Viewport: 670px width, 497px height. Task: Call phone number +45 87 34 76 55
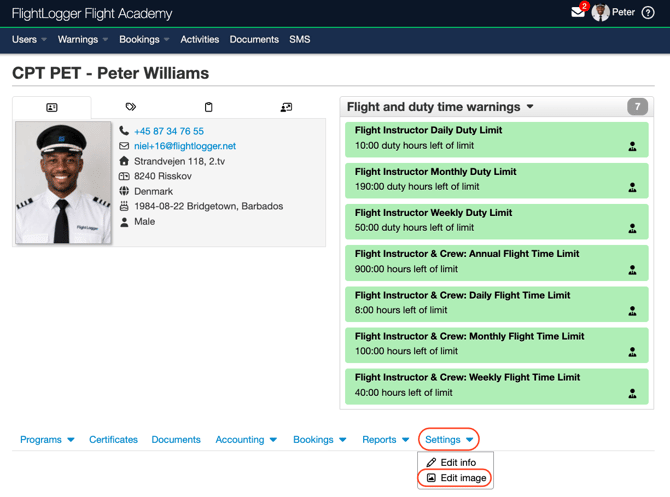point(169,131)
